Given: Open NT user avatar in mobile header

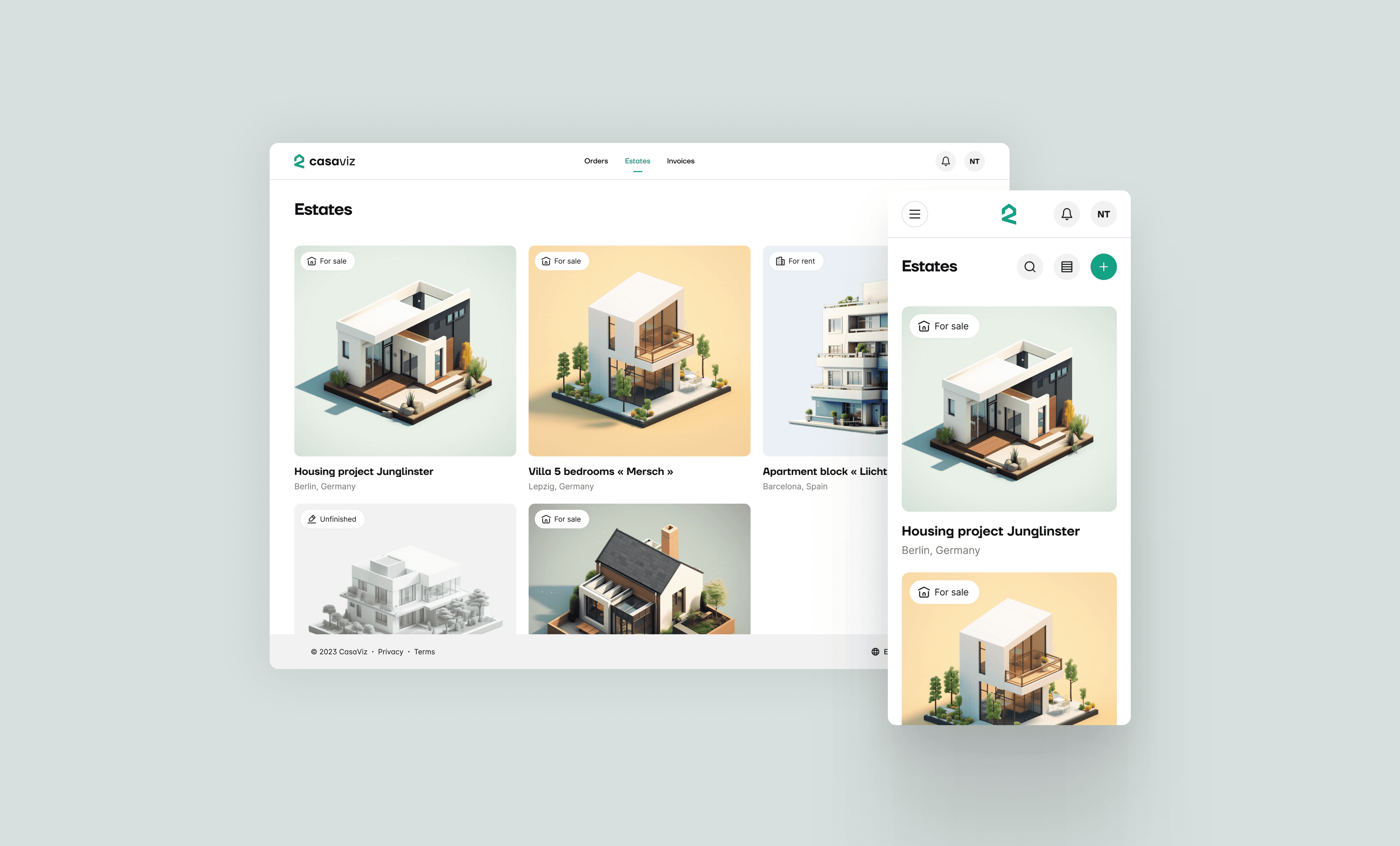Looking at the screenshot, I should tap(1103, 214).
